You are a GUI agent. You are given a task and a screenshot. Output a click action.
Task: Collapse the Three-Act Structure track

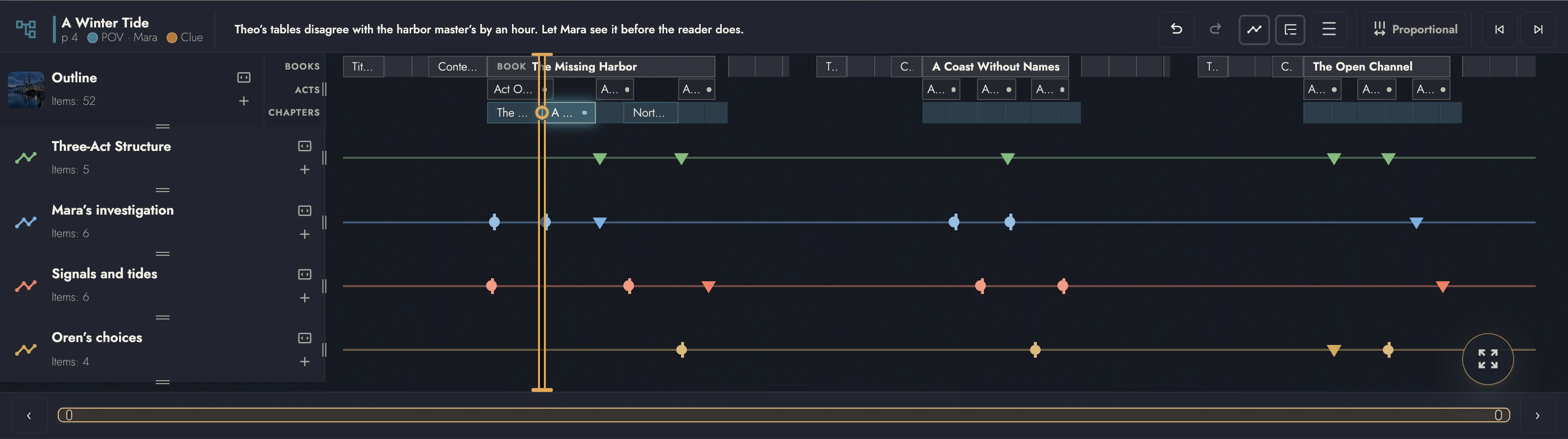[x=304, y=146]
